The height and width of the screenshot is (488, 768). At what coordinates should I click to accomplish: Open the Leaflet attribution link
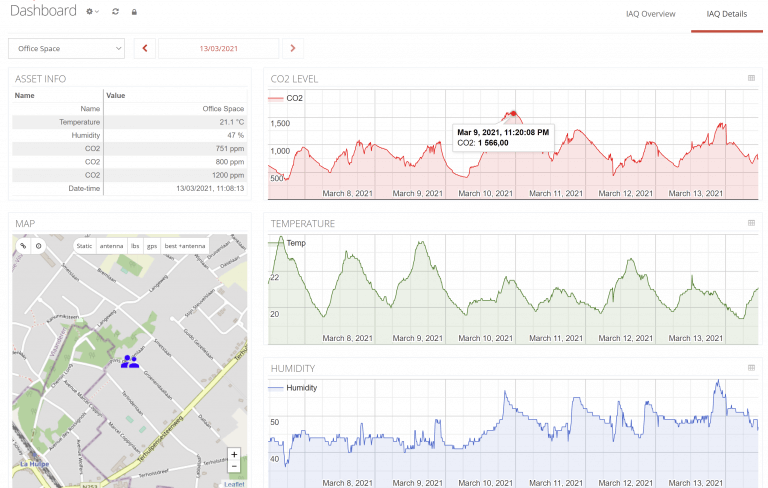coord(234,484)
